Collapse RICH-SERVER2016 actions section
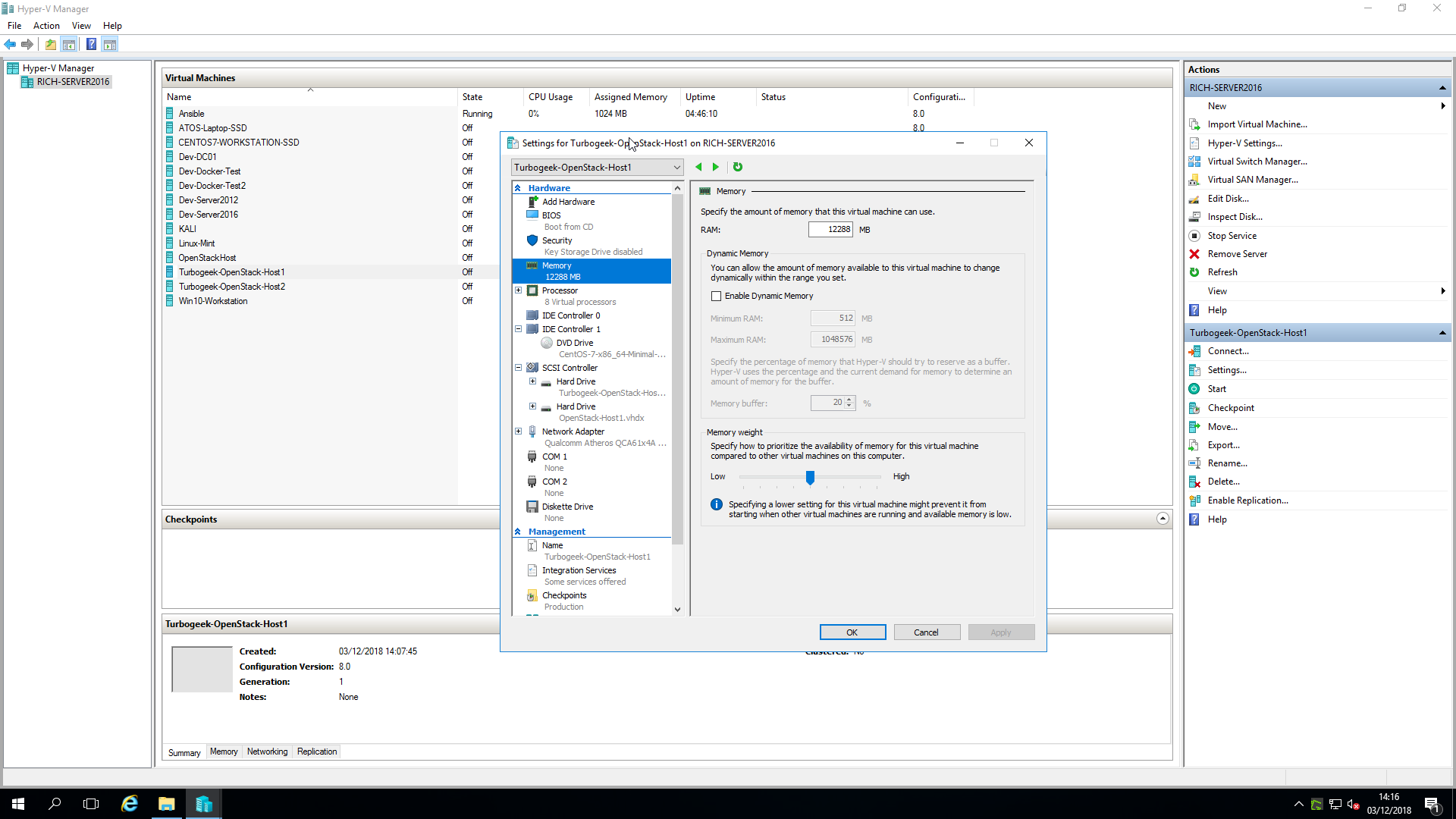The width and height of the screenshot is (1456, 819). (1442, 88)
